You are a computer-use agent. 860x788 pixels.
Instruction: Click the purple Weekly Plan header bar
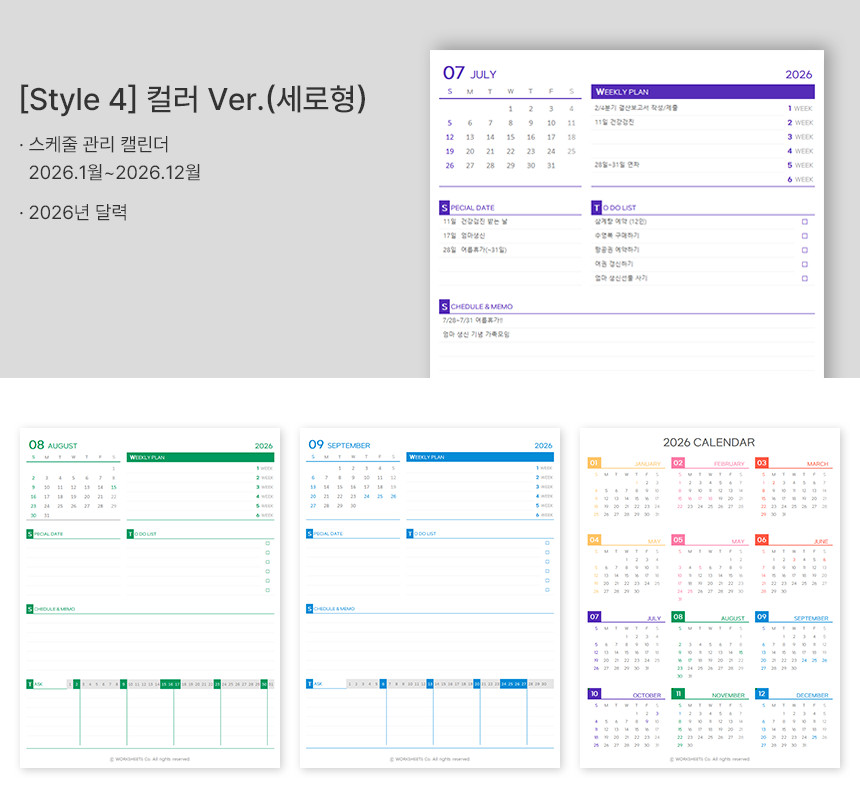702,92
